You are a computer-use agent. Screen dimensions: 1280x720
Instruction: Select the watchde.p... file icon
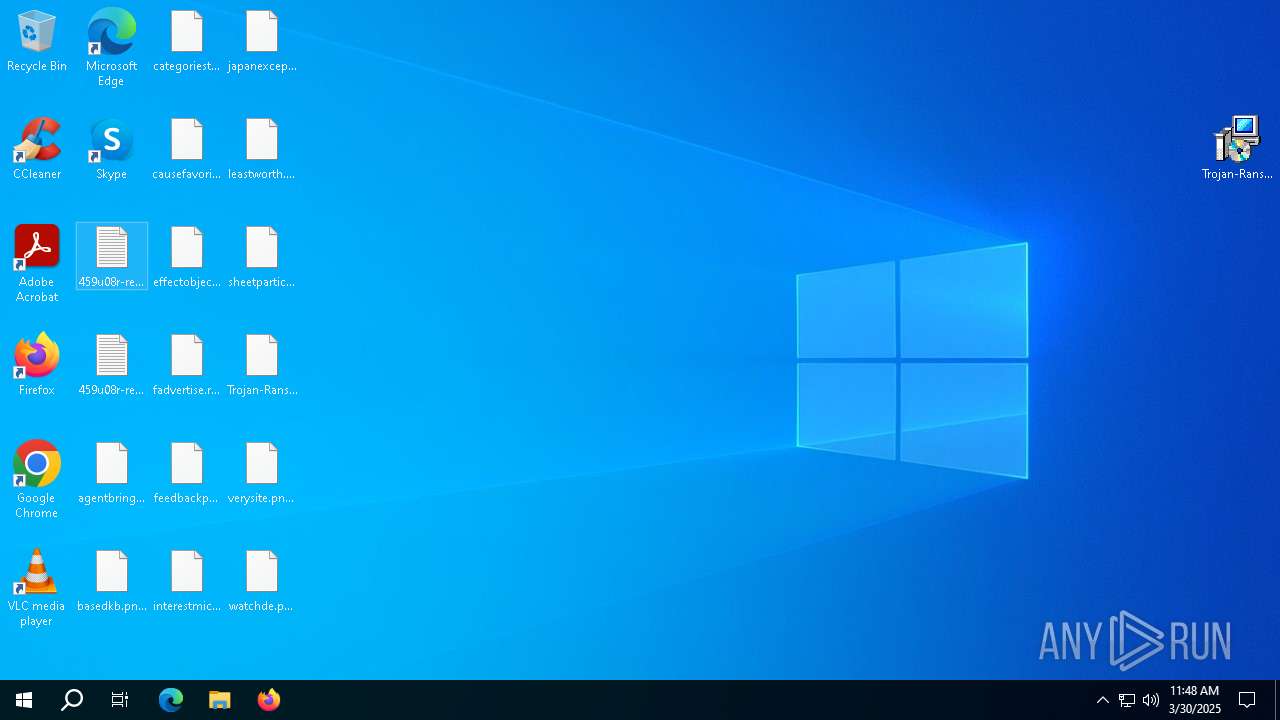262,582
